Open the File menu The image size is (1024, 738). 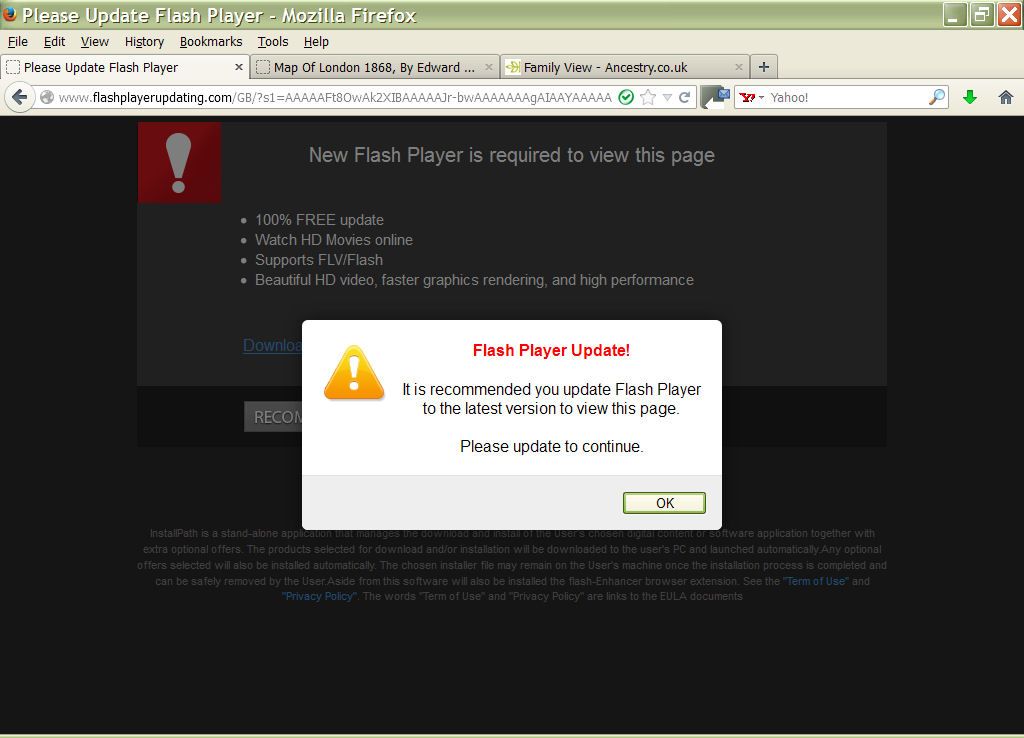click(x=18, y=42)
